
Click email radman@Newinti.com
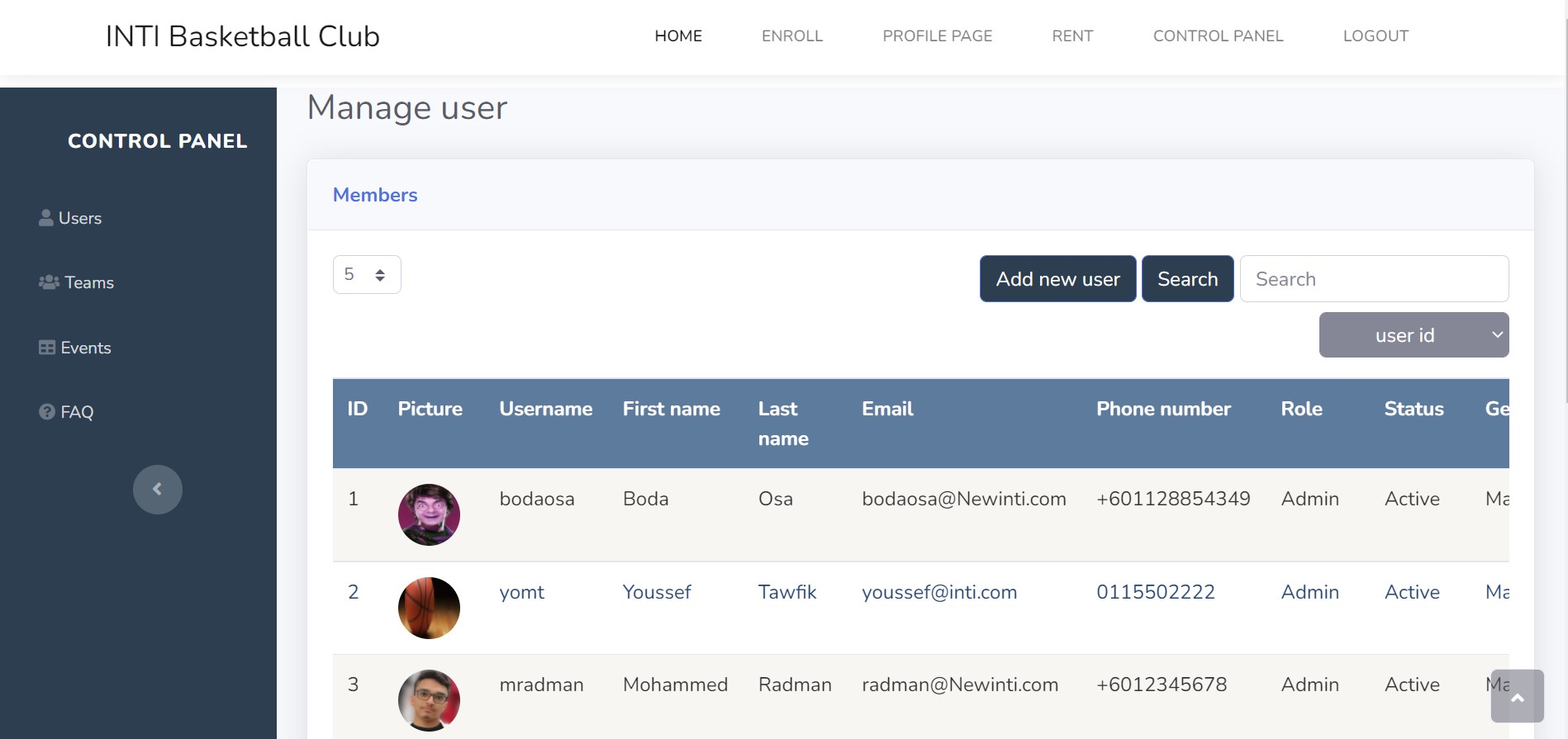960,685
